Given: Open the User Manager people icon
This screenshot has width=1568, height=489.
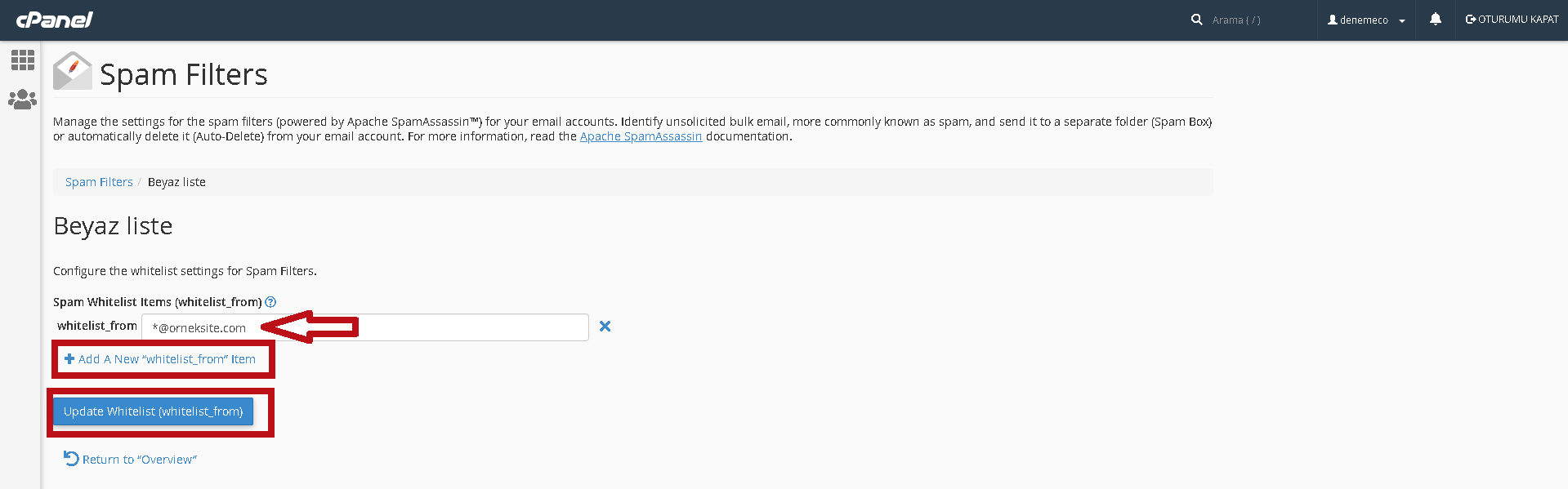Looking at the screenshot, I should click(22, 100).
